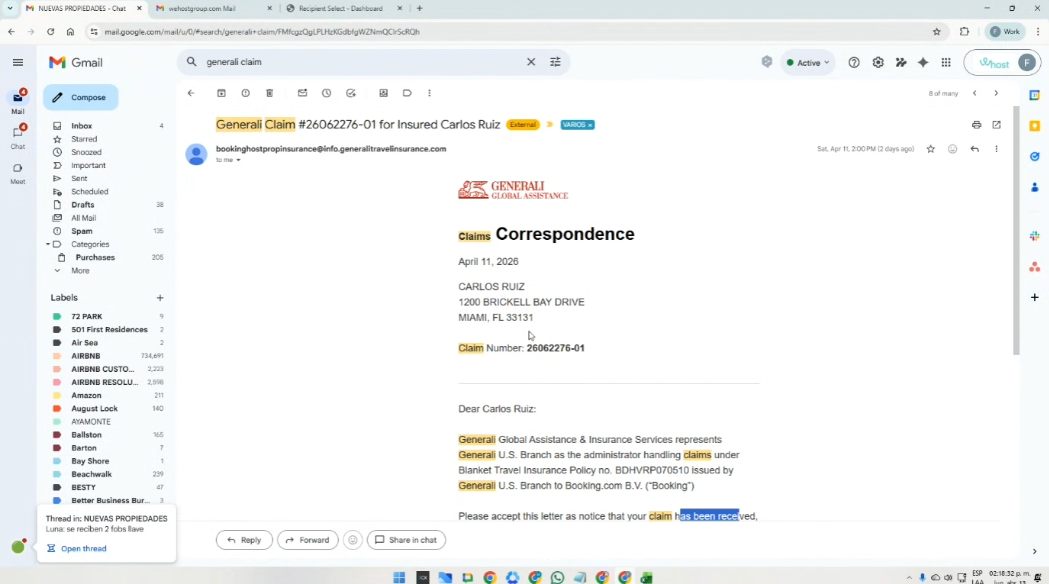
Task: Reload the browser page
Action: point(50,31)
